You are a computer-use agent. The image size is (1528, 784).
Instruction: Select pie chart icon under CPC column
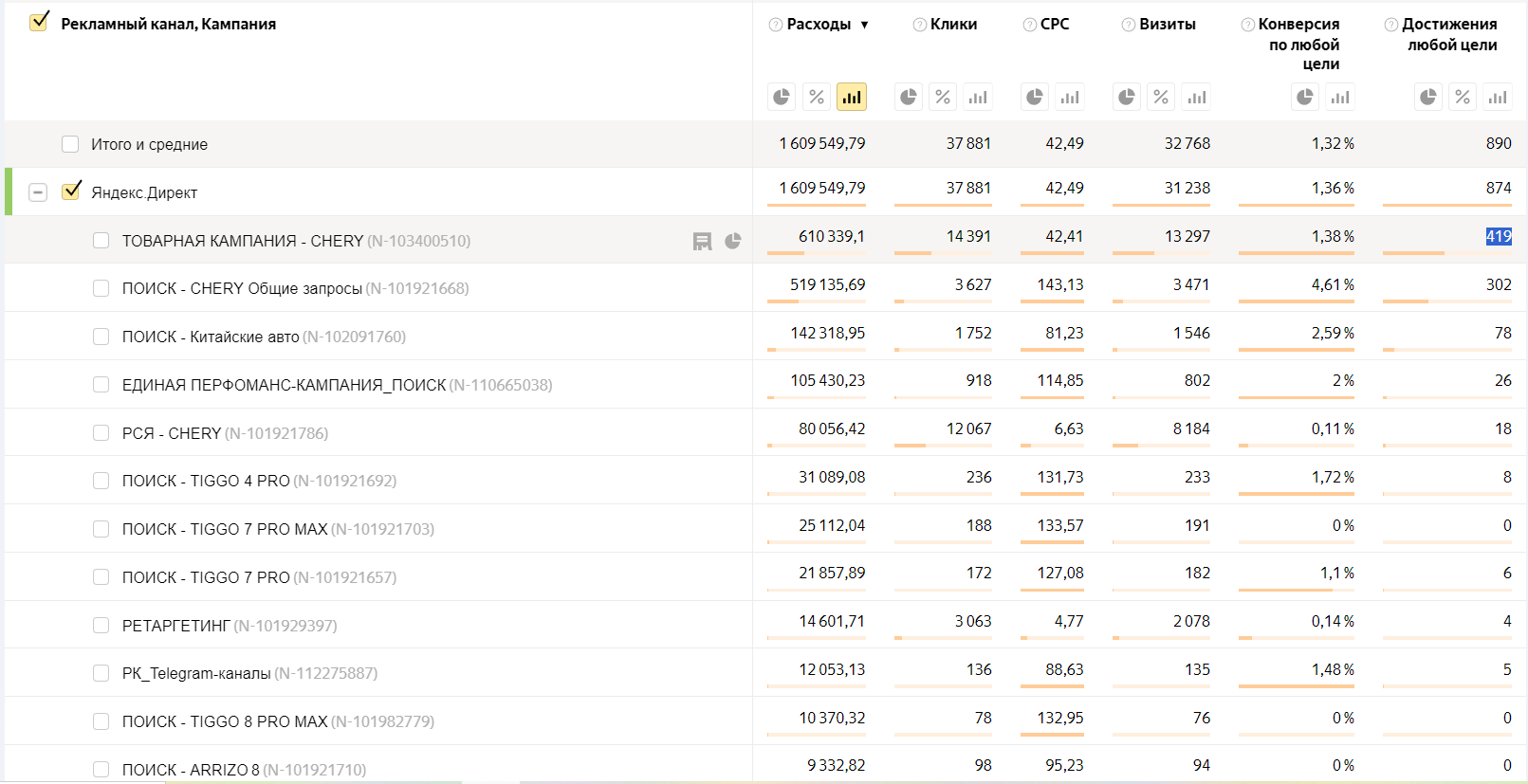1035,97
